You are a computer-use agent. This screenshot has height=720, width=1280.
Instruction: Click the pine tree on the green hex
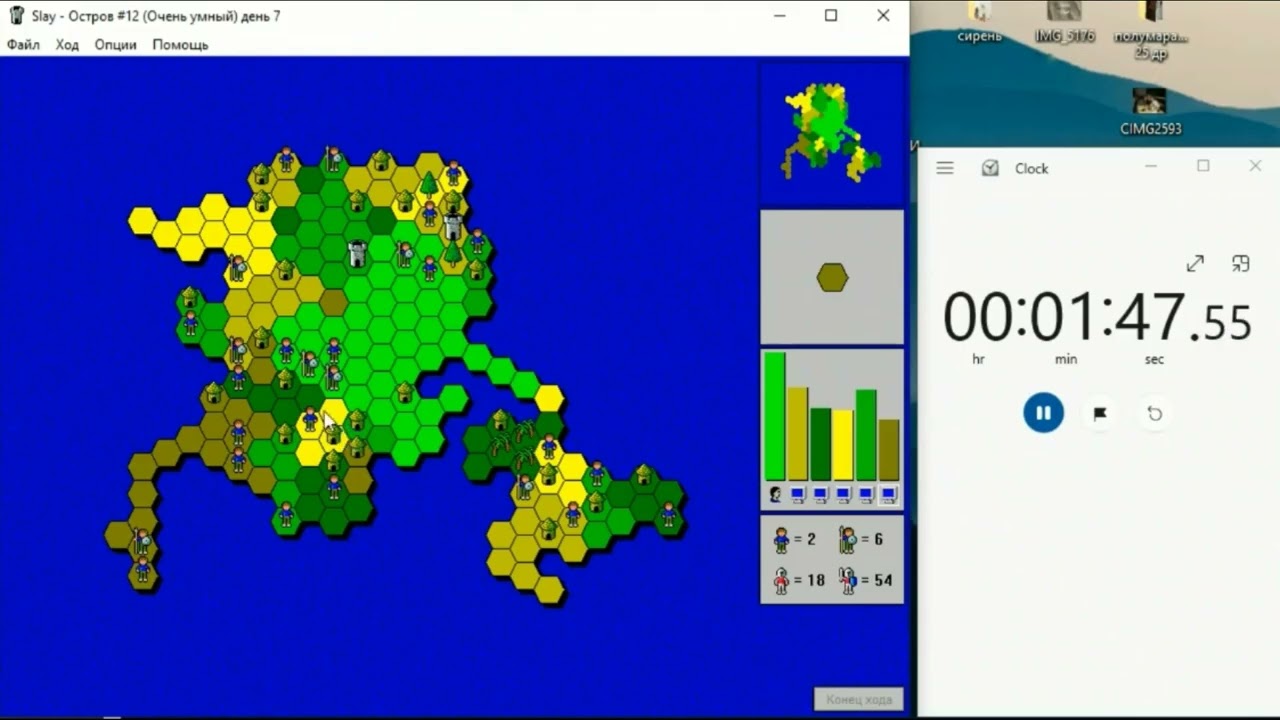[452, 253]
